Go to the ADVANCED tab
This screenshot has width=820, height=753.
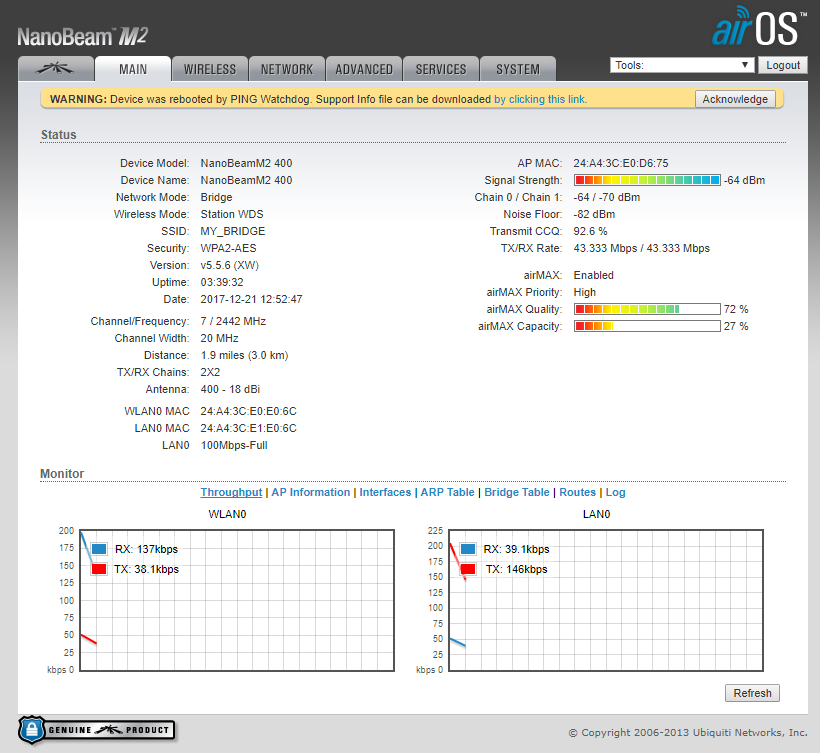tap(364, 69)
